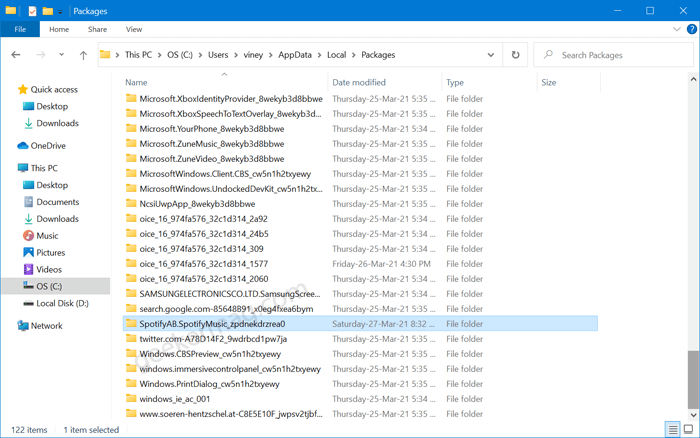Expand the chevron after 'OS (C:)' breadcrumb
This screenshot has width=700, height=438.
(x=200, y=55)
